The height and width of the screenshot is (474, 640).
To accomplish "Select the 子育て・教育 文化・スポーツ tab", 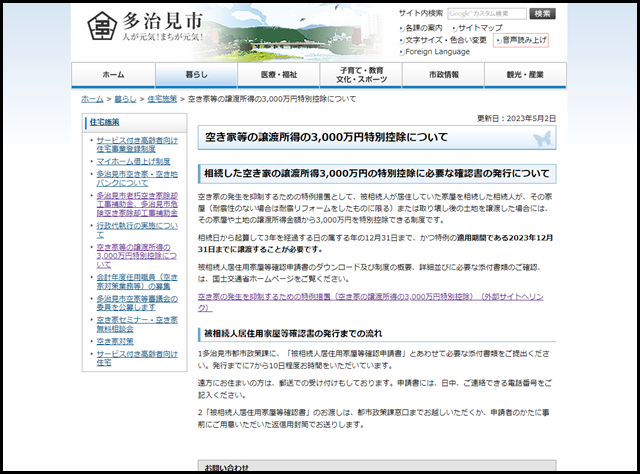I will pyautogui.click(x=361, y=75).
